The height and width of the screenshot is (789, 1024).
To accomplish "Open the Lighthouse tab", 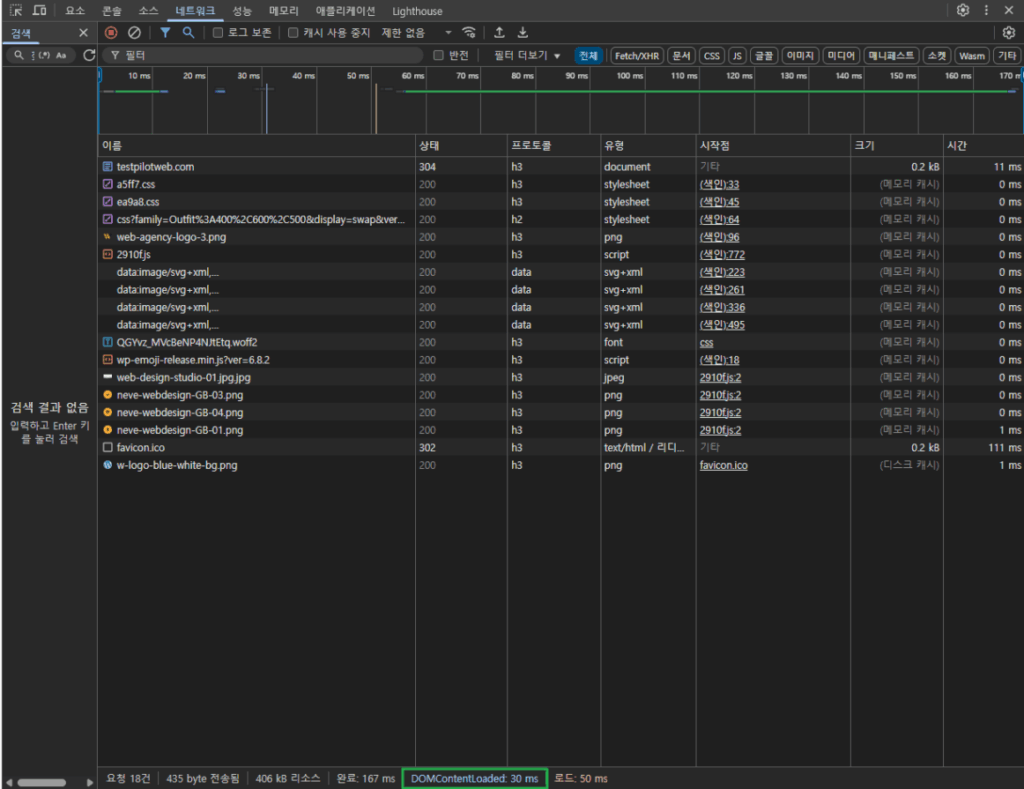I will (x=417, y=11).
